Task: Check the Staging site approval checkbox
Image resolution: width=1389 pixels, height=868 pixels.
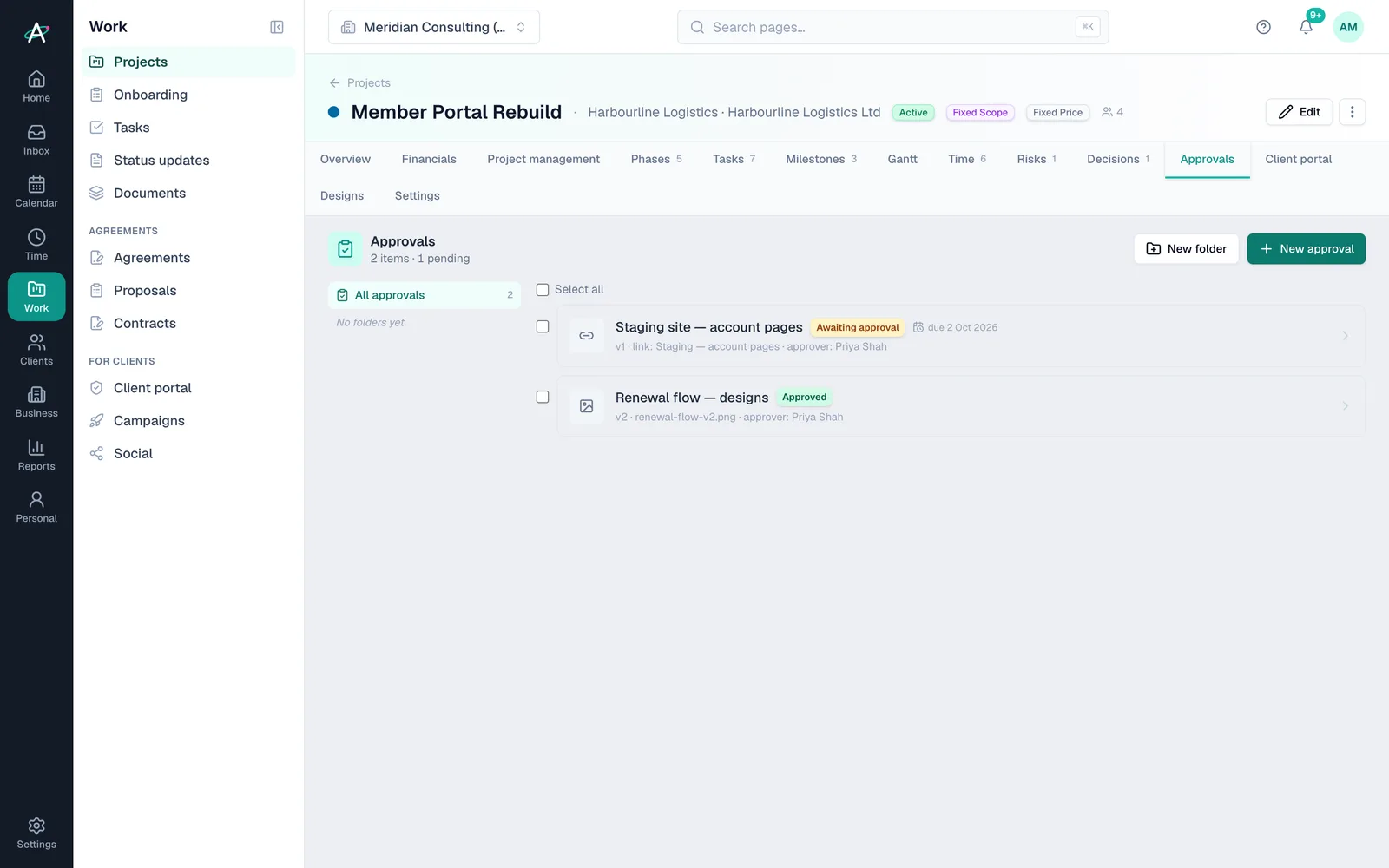Action: pyautogui.click(x=543, y=327)
